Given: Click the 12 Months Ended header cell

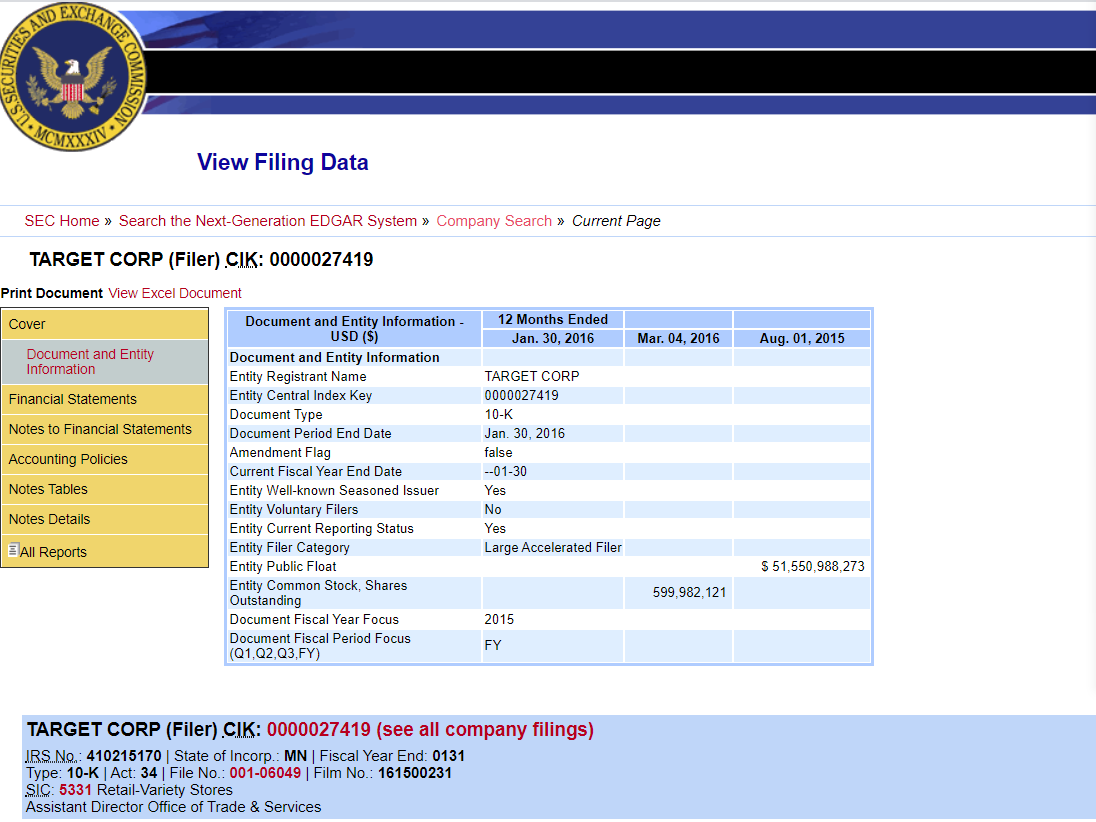Looking at the screenshot, I should click(x=553, y=319).
